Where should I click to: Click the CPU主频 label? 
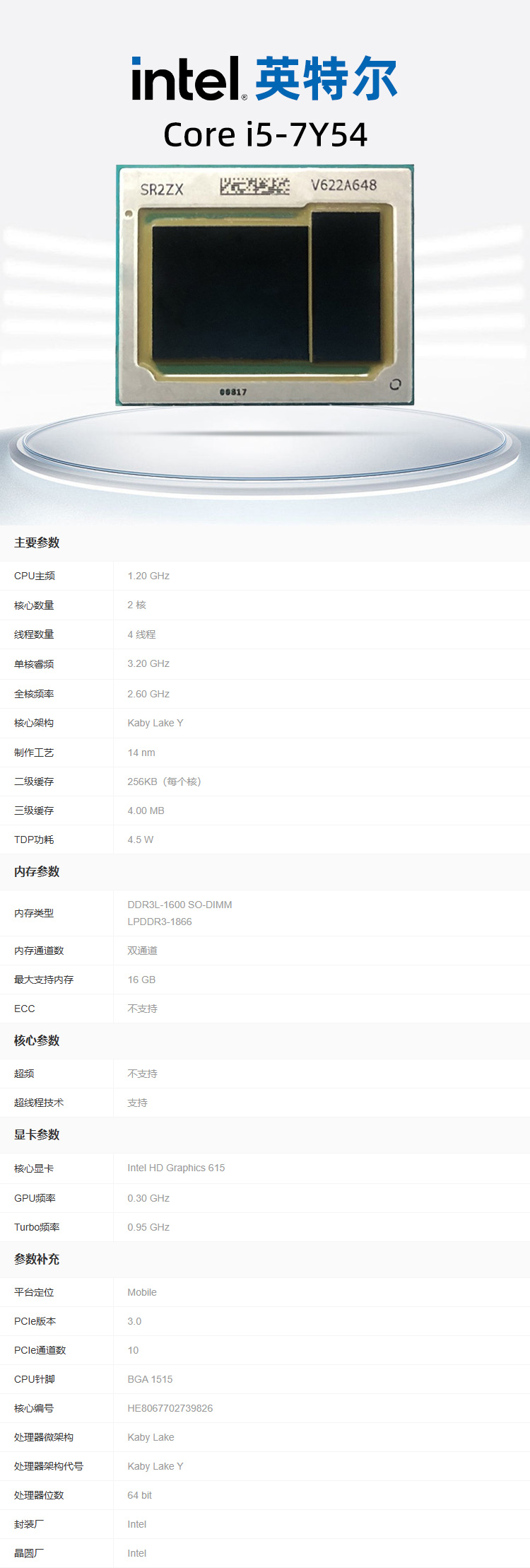35,576
